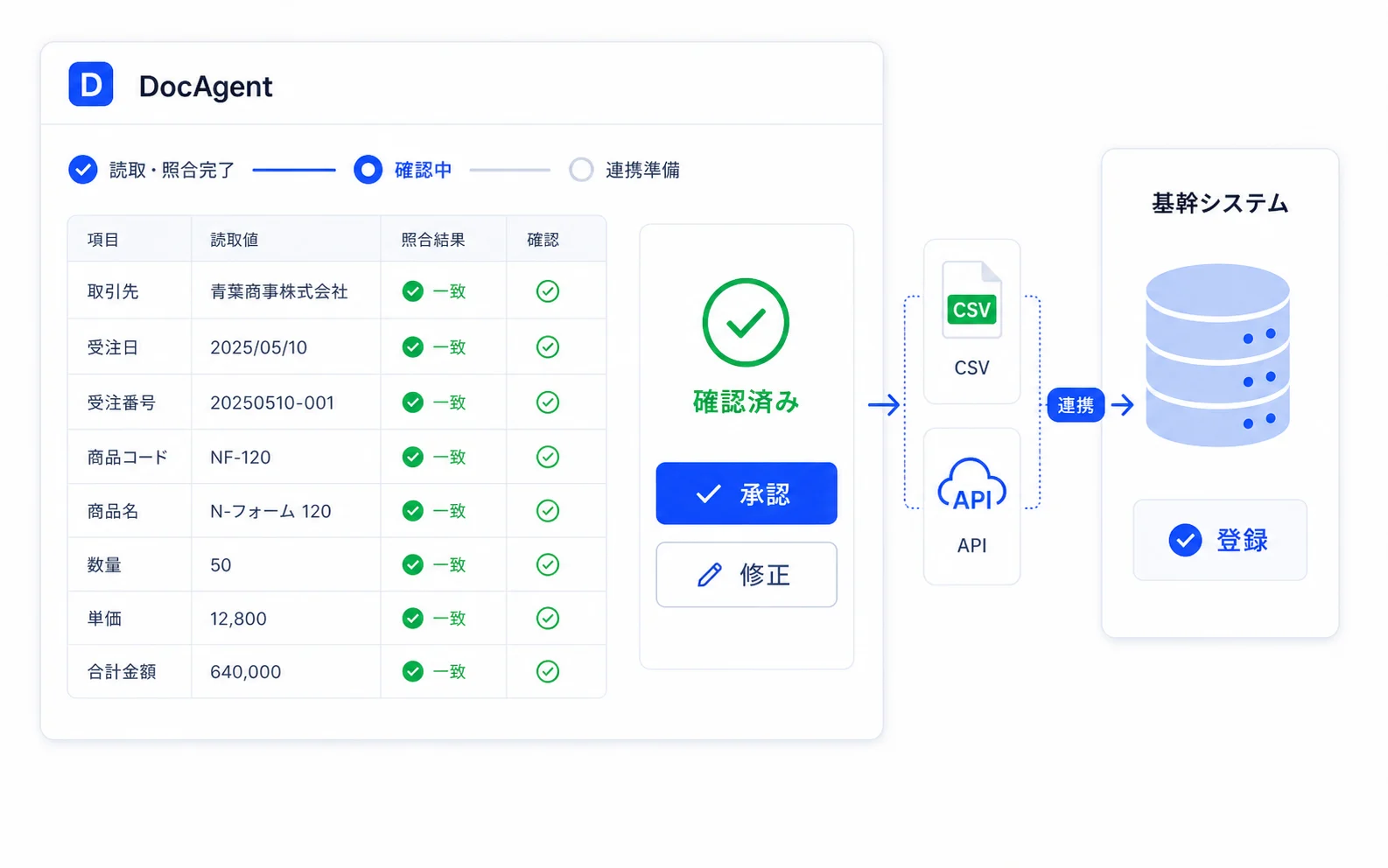The height and width of the screenshot is (868, 1388).
Task: Click the API cloud icon
Action: tap(971, 484)
